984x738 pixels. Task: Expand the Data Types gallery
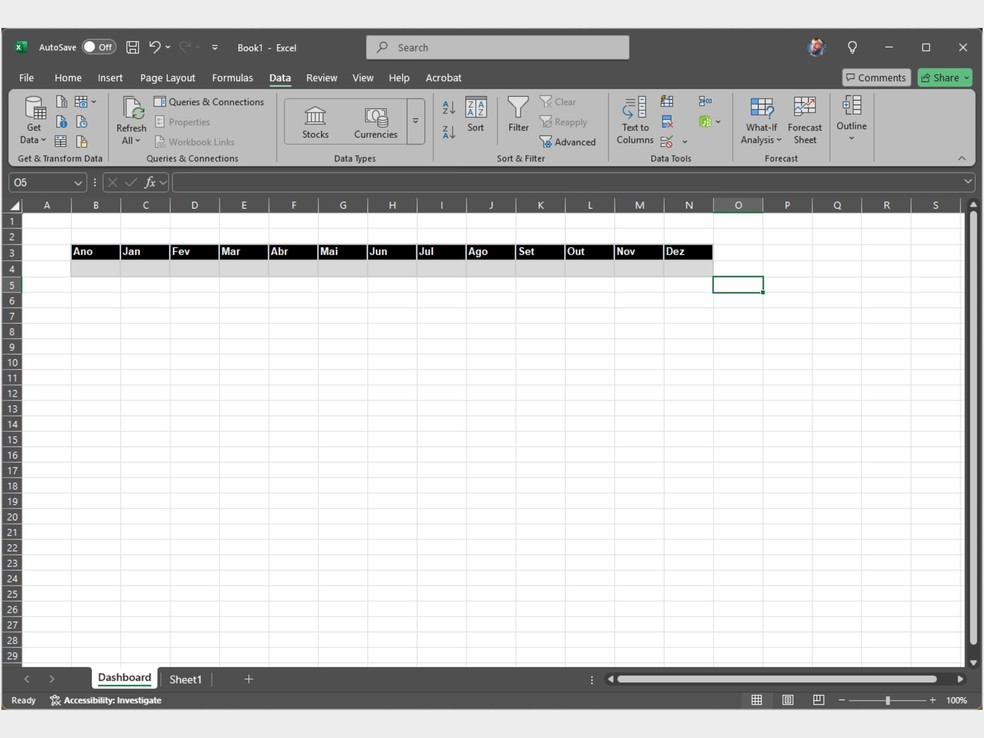pyautogui.click(x=415, y=120)
